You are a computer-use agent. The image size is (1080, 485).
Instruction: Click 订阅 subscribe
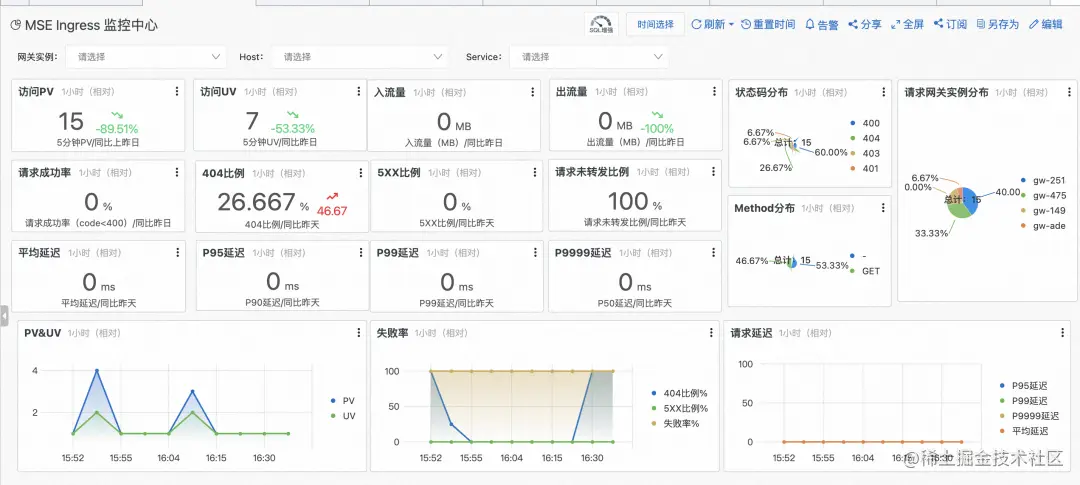coord(951,24)
